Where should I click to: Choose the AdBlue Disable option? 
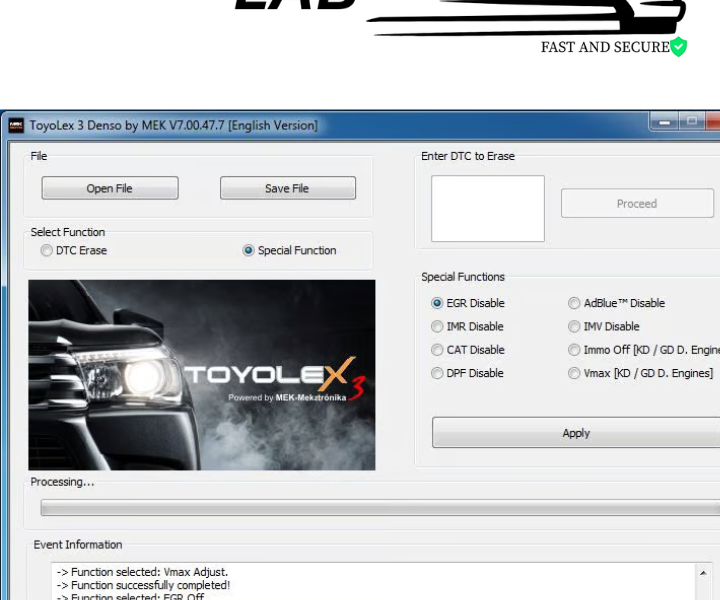(575, 303)
